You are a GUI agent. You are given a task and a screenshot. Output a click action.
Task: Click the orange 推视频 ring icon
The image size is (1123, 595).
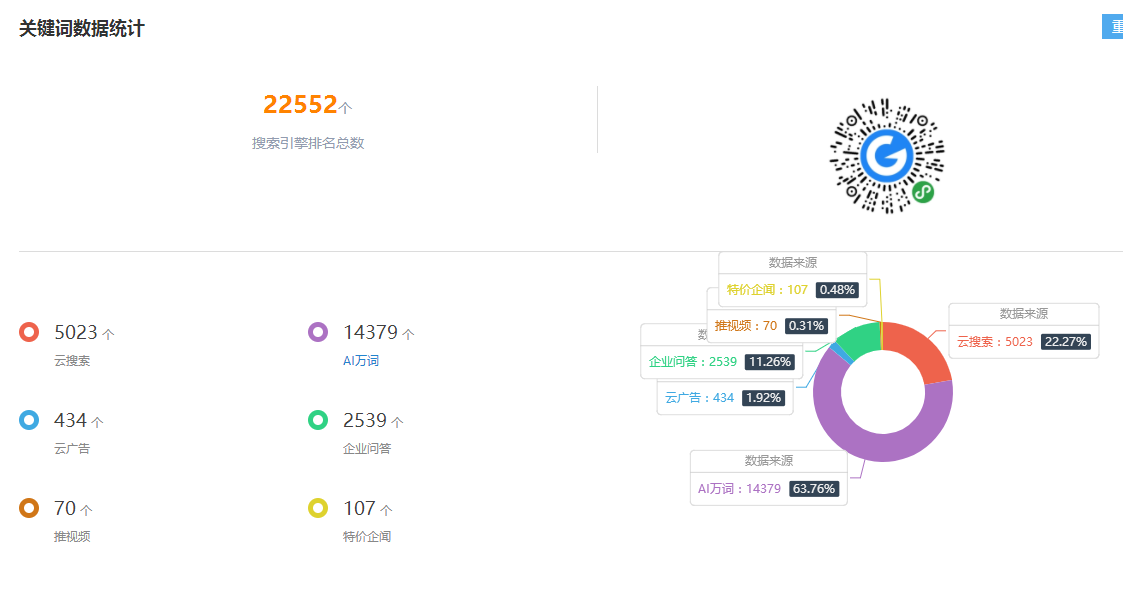(x=29, y=508)
